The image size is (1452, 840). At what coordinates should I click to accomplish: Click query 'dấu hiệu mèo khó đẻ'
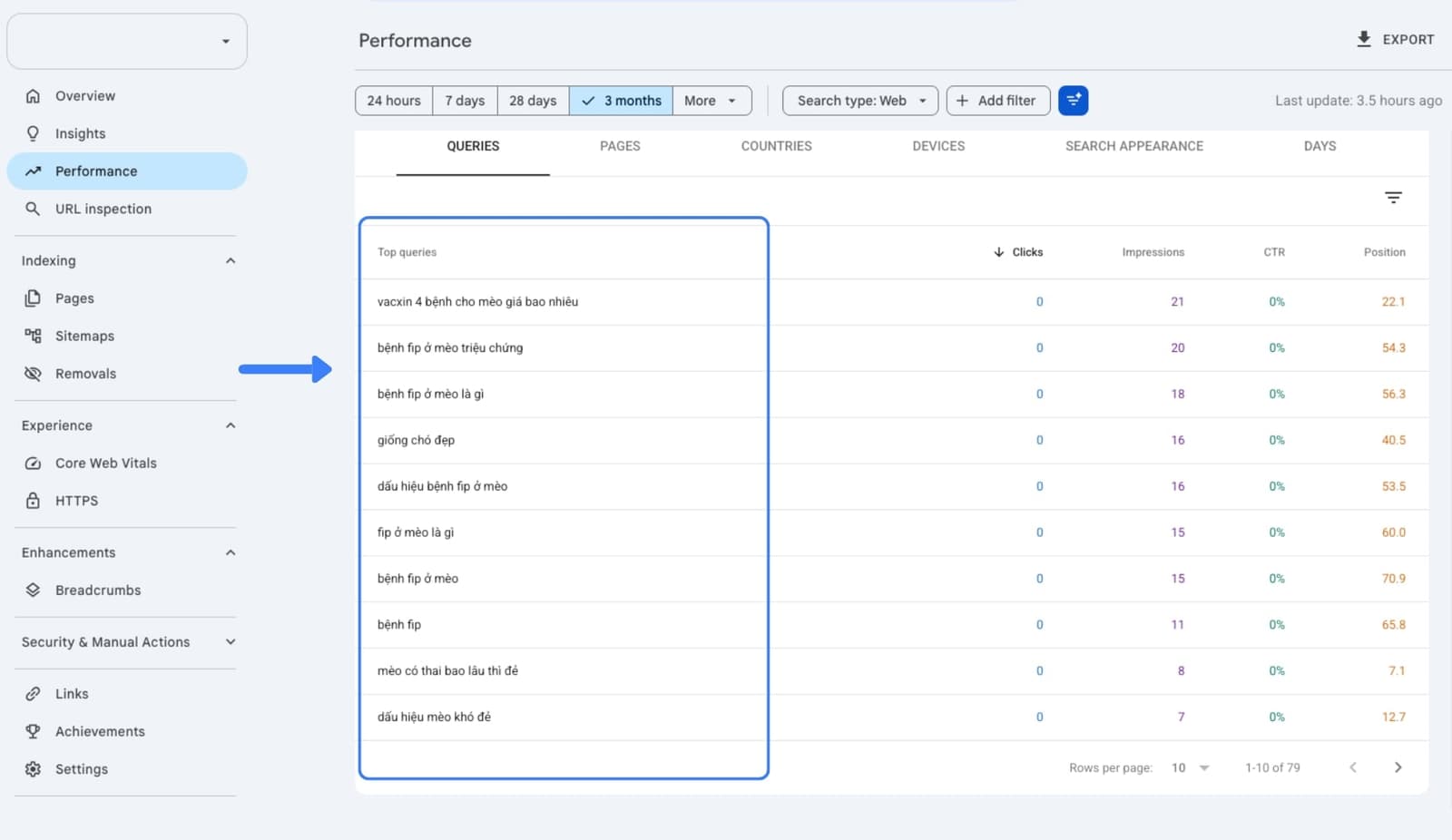point(434,718)
